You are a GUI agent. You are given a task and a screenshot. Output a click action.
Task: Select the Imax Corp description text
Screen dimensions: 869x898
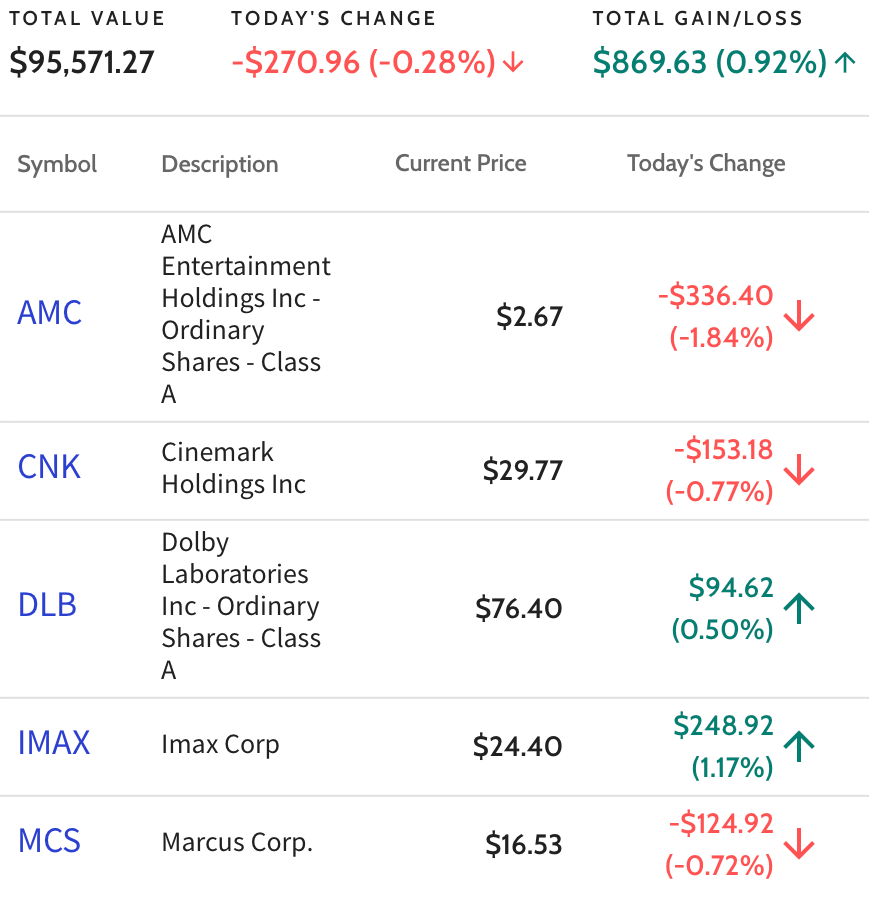tap(221, 745)
